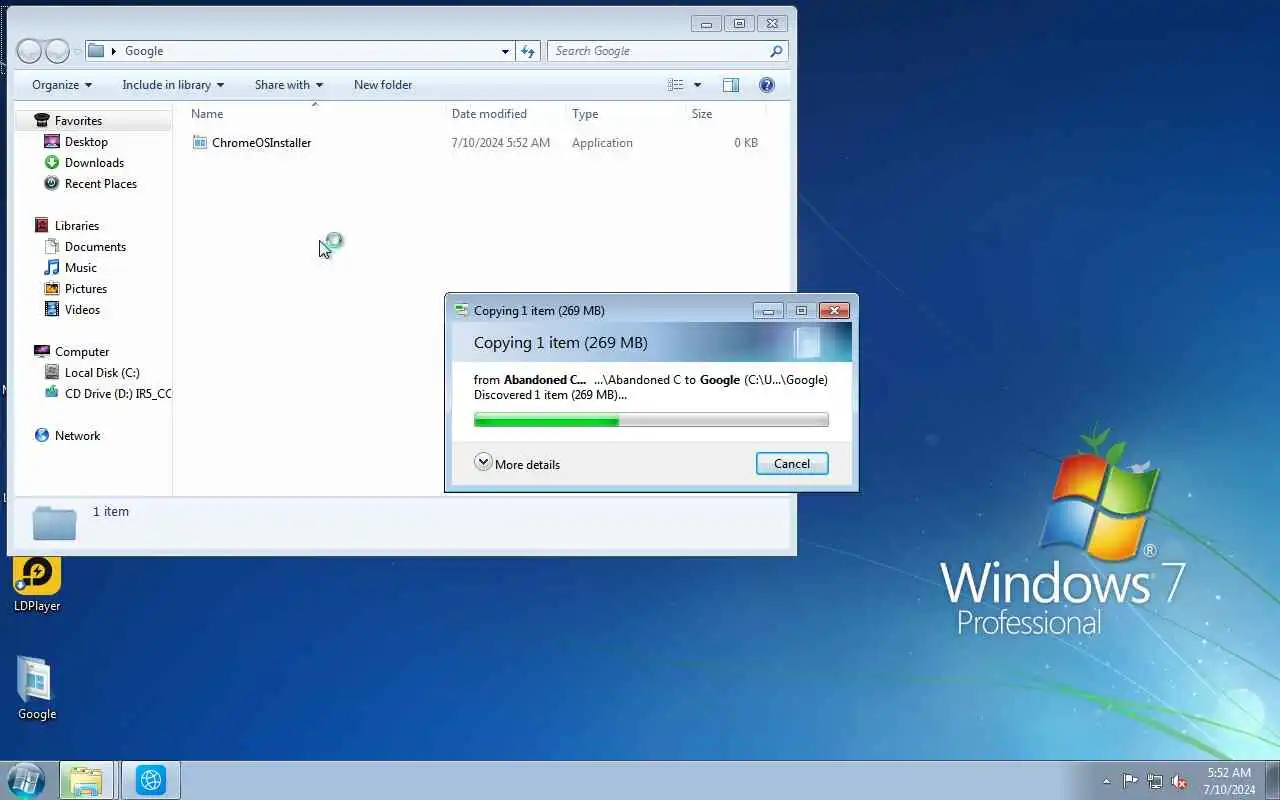Click '1 item' in details pane
This screenshot has width=1280, height=800.
point(111,511)
